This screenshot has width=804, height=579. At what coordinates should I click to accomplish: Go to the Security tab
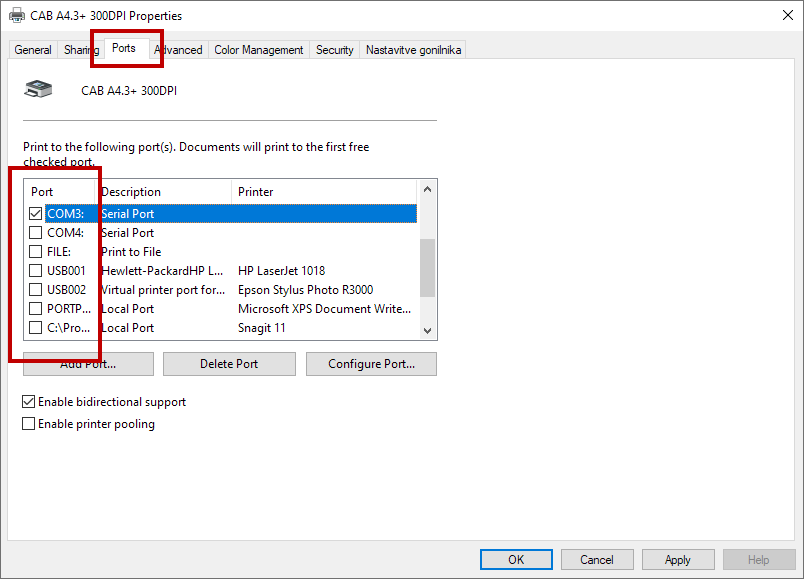(334, 50)
